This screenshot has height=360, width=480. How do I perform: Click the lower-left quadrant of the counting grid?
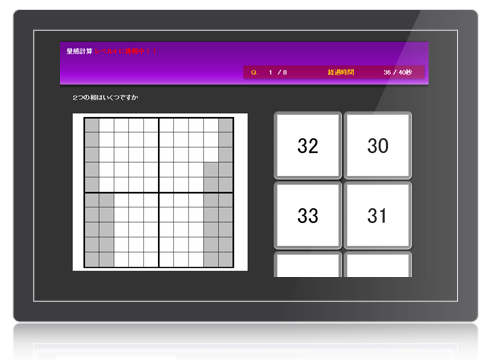coord(121,230)
